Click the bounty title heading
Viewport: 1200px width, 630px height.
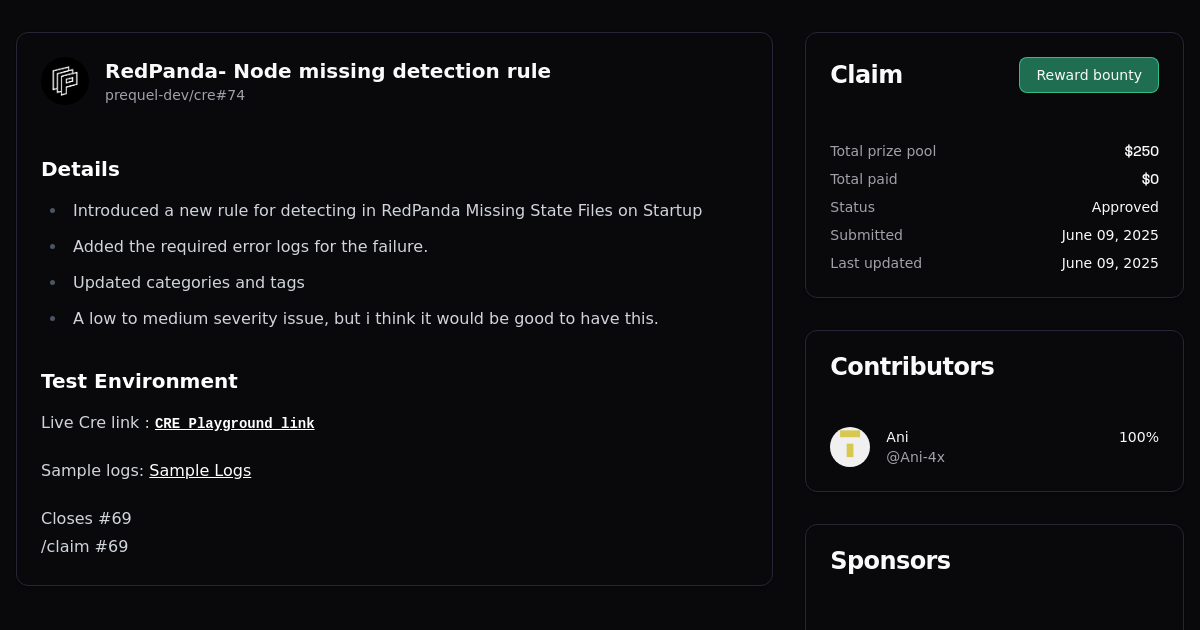pos(328,71)
